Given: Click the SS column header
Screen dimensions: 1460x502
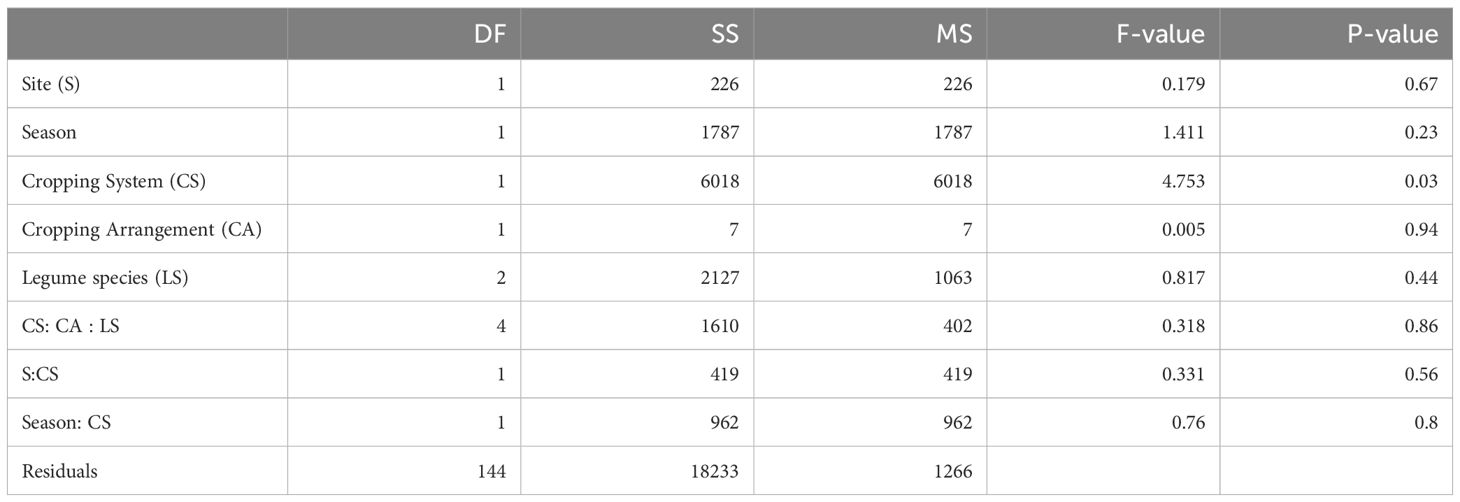Looking at the screenshot, I should pos(724,35).
